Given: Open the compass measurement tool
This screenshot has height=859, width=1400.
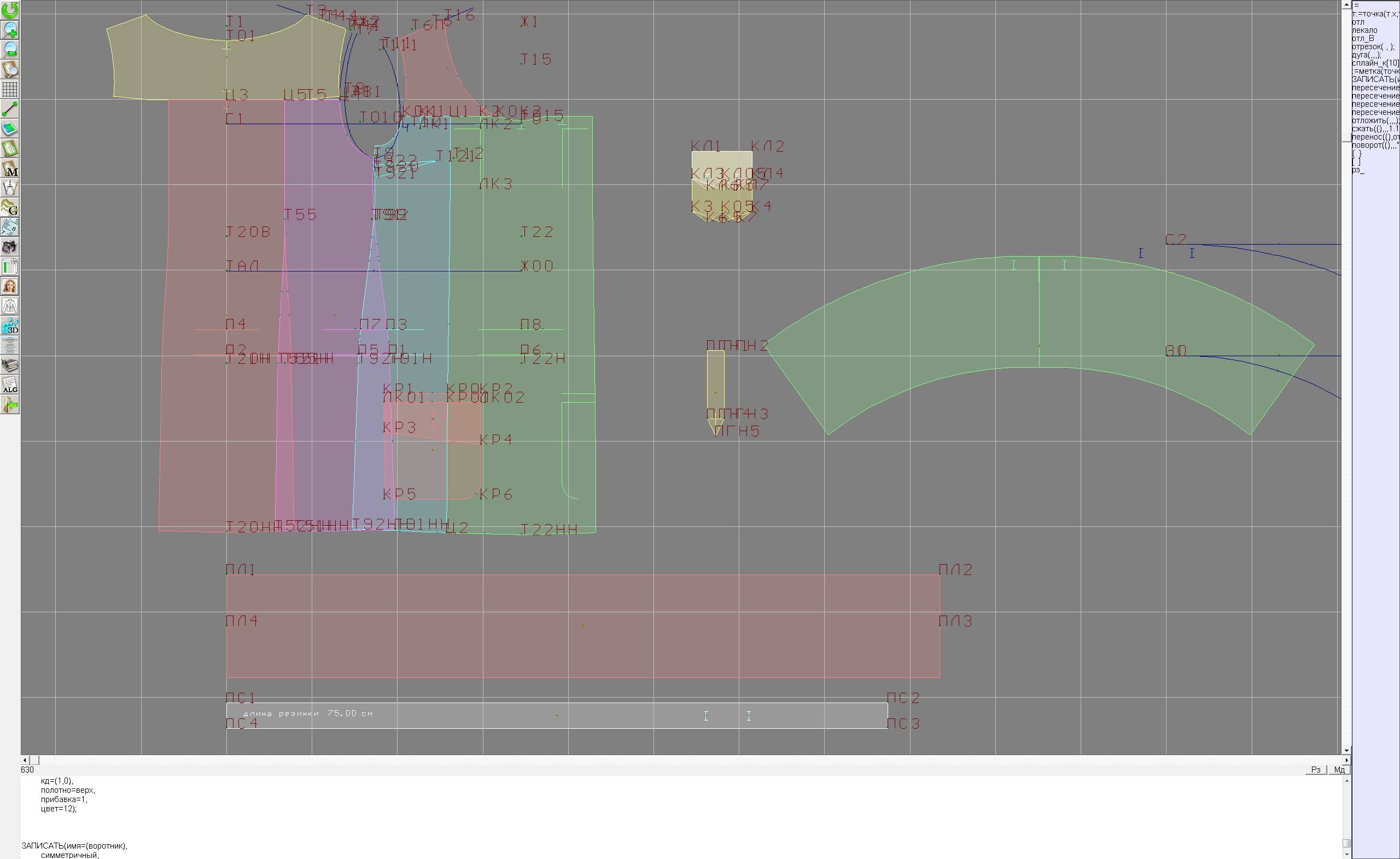Looking at the screenshot, I should point(10,188).
